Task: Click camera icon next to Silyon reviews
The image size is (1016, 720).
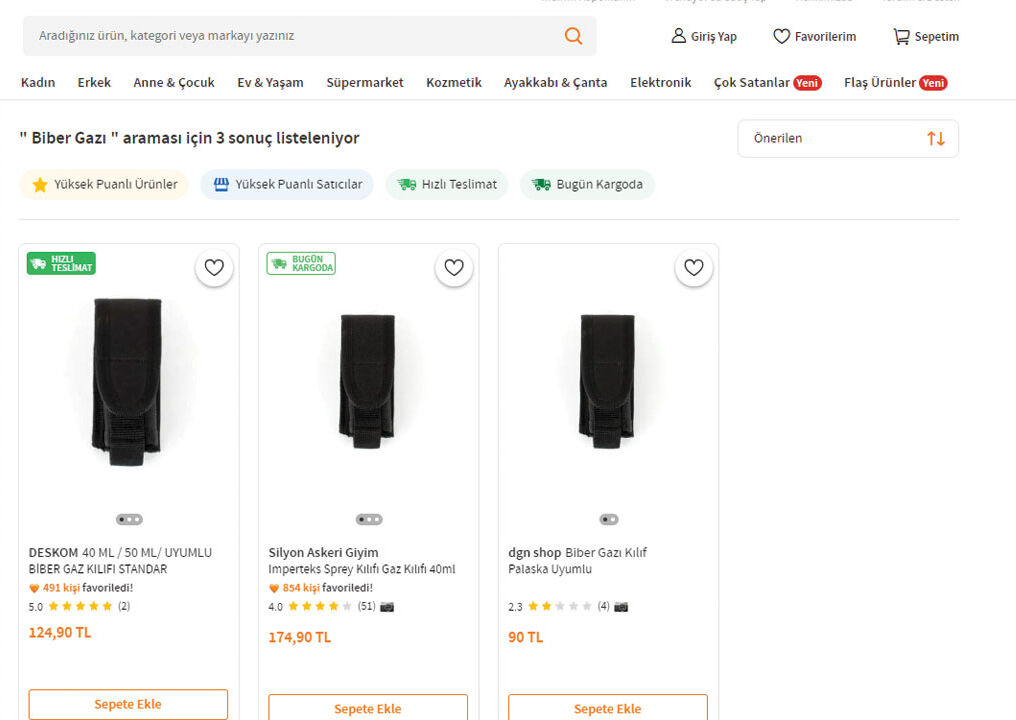Action: pyautogui.click(x=387, y=606)
